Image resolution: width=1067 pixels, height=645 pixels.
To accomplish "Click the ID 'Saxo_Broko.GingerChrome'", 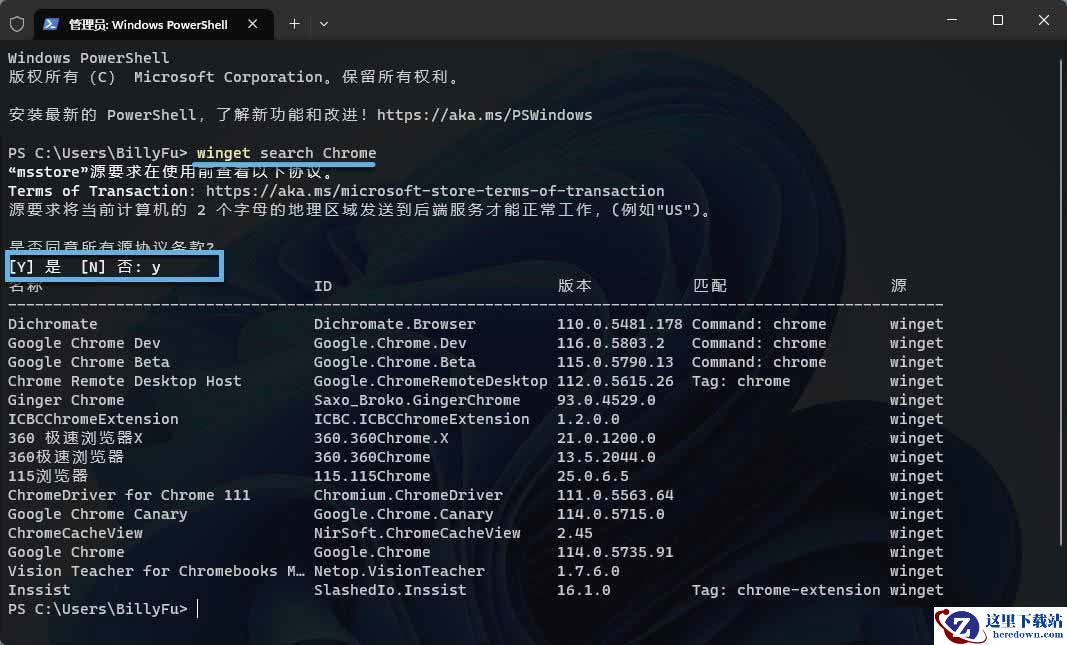I will [416, 401].
